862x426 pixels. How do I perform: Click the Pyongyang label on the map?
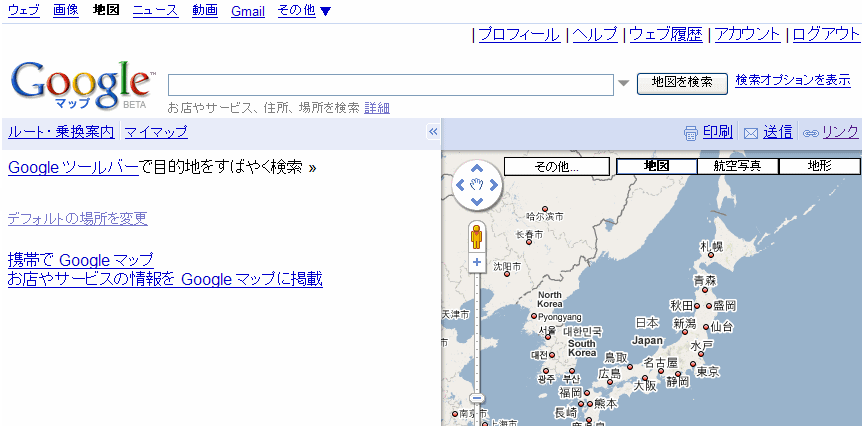point(560,317)
